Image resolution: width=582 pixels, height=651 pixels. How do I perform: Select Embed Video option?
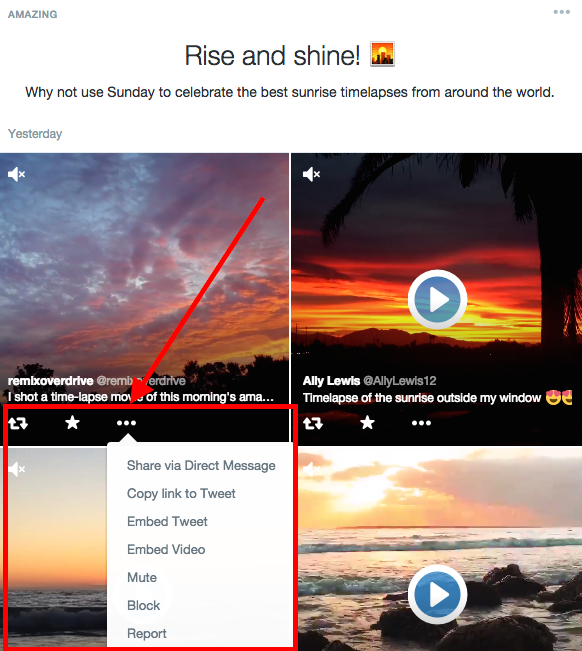166,549
